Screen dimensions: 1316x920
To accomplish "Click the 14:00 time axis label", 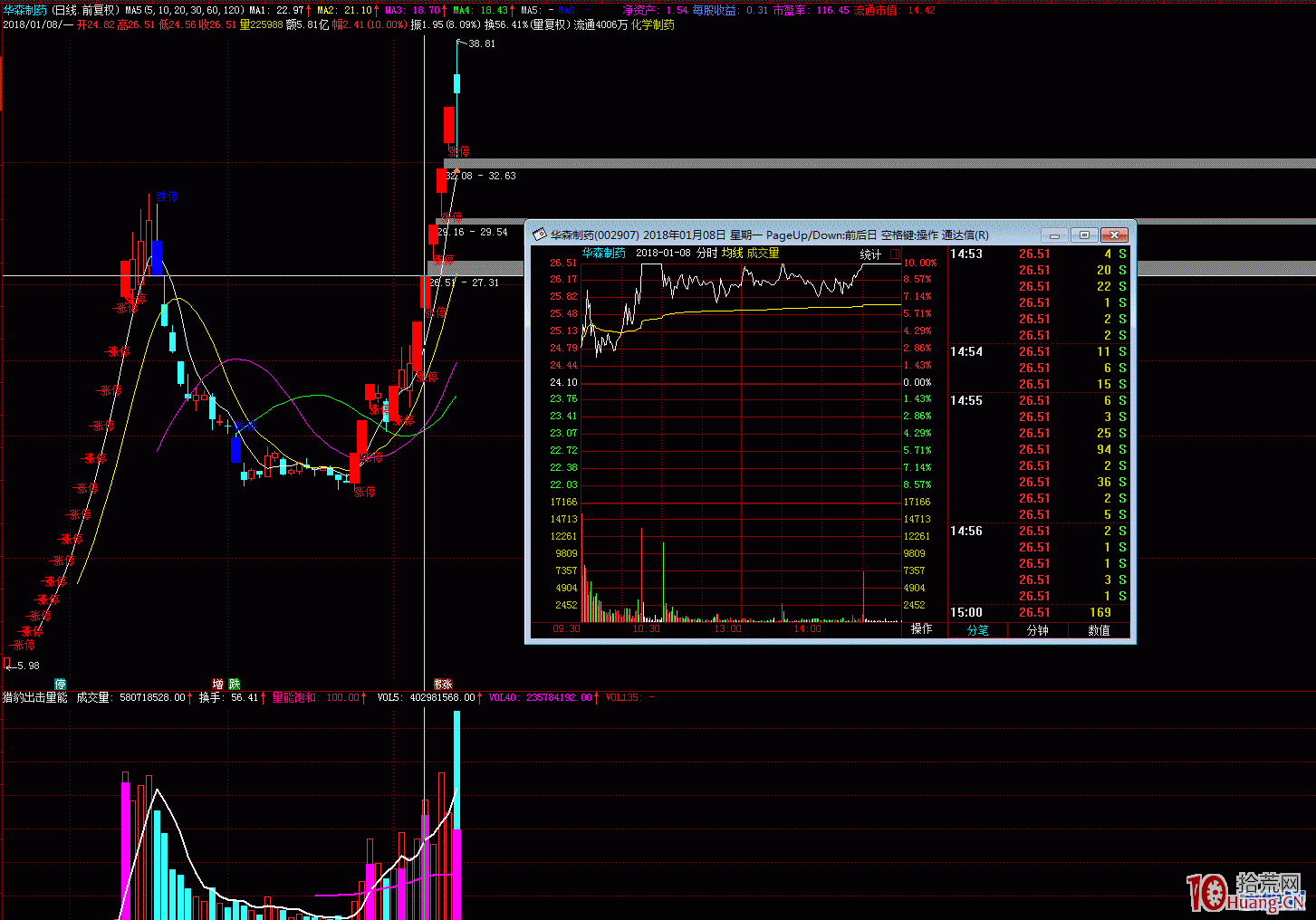I will (x=807, y=628).
